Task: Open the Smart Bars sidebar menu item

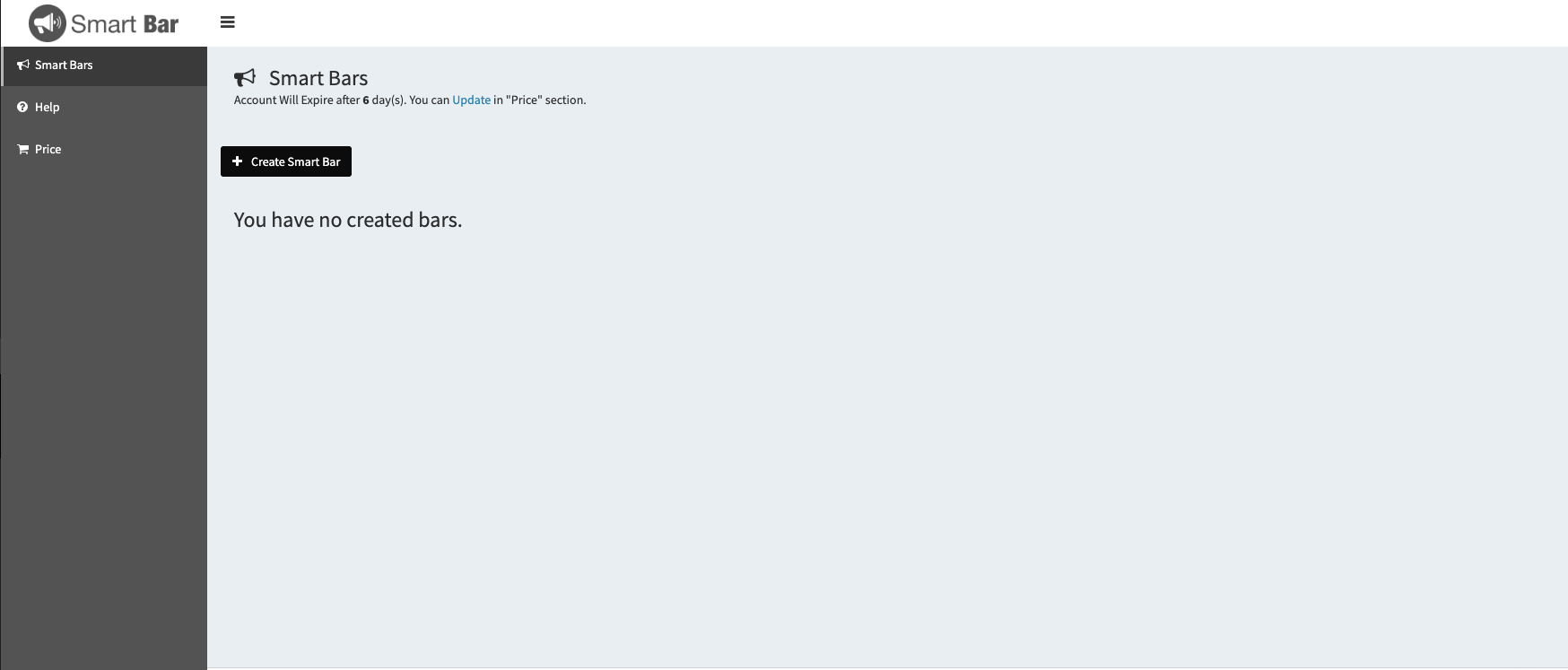Action: 64,65
